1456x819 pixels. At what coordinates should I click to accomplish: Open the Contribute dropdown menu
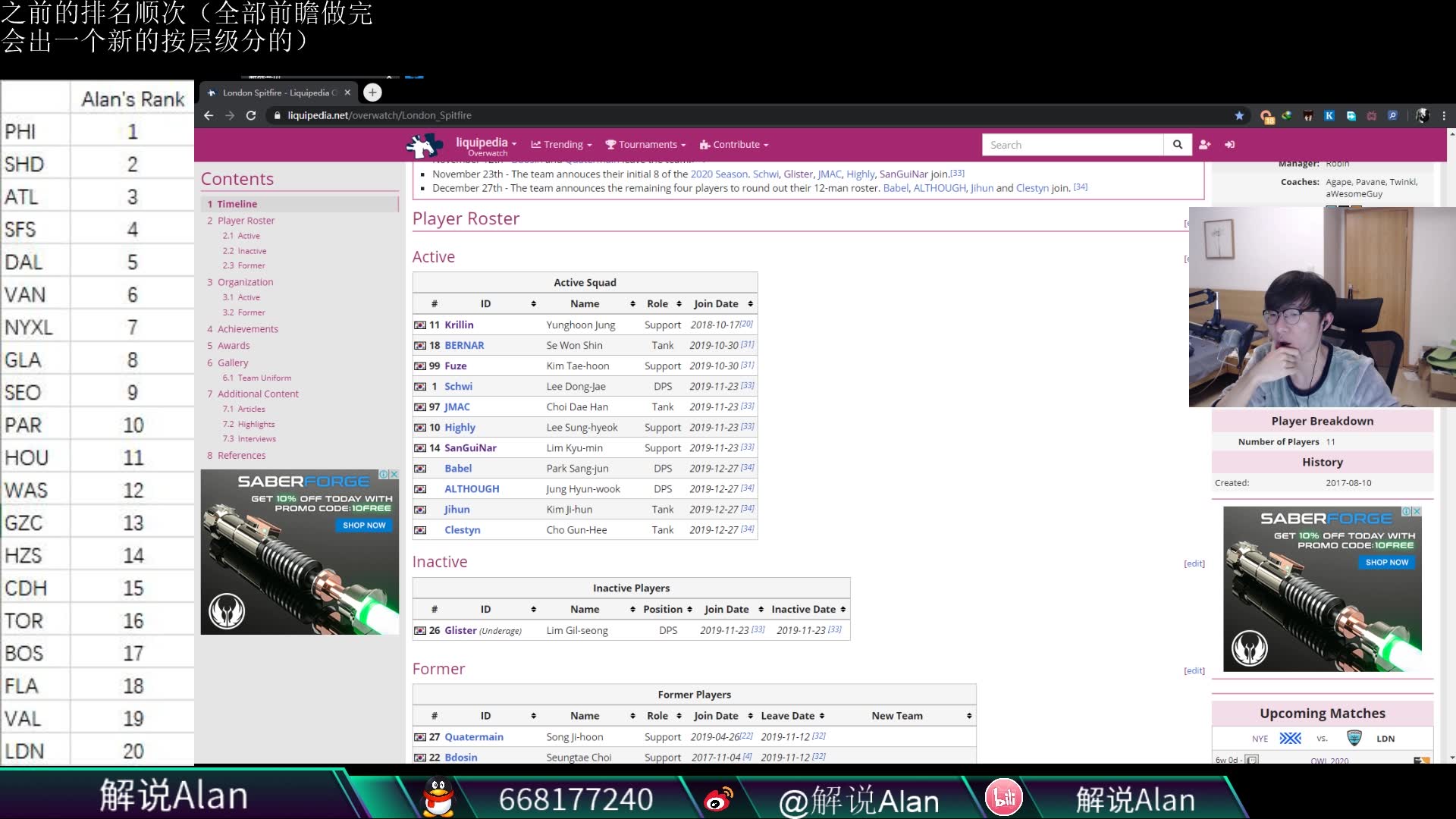click(x=734, y=145)
